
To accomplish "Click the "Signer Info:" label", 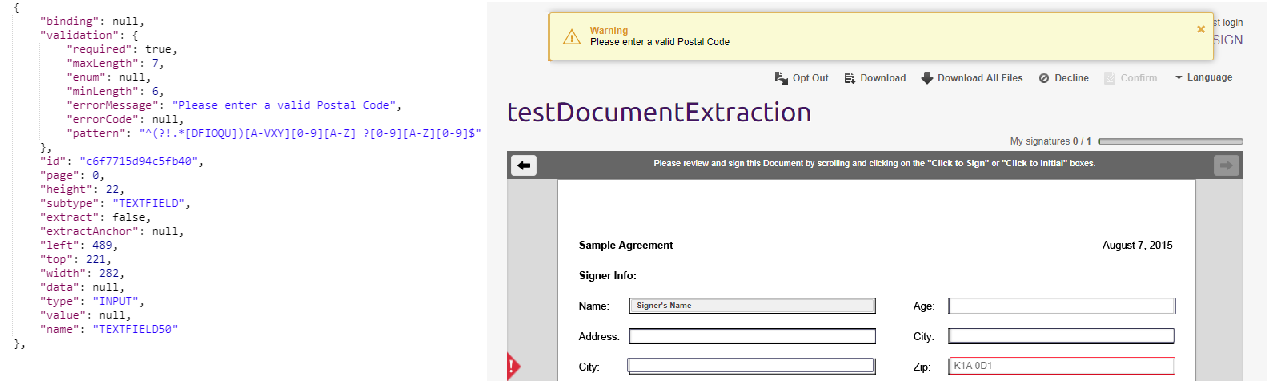I will pos(608,275).
